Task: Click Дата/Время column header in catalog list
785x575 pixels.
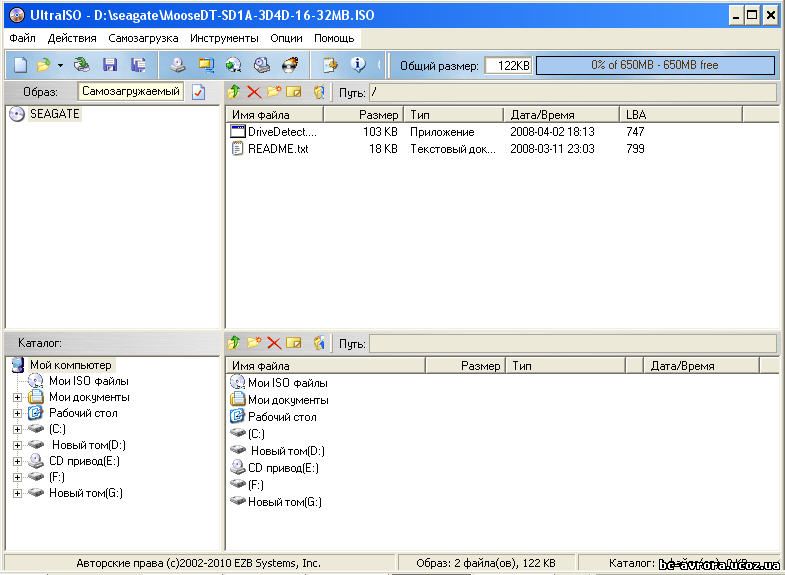Action: click(x=701, y=366)
